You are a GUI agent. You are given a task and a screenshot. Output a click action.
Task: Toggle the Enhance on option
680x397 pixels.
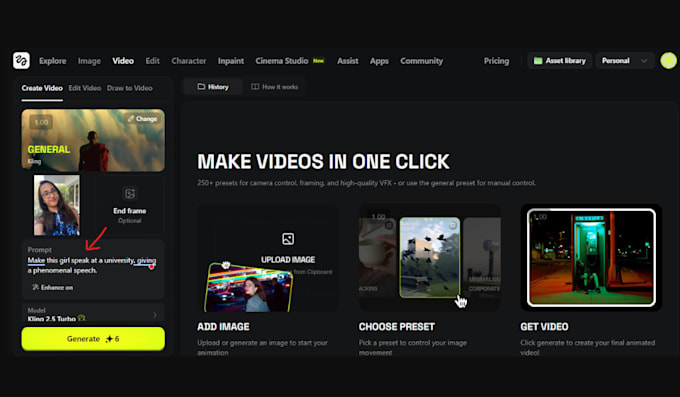[52, 287]
